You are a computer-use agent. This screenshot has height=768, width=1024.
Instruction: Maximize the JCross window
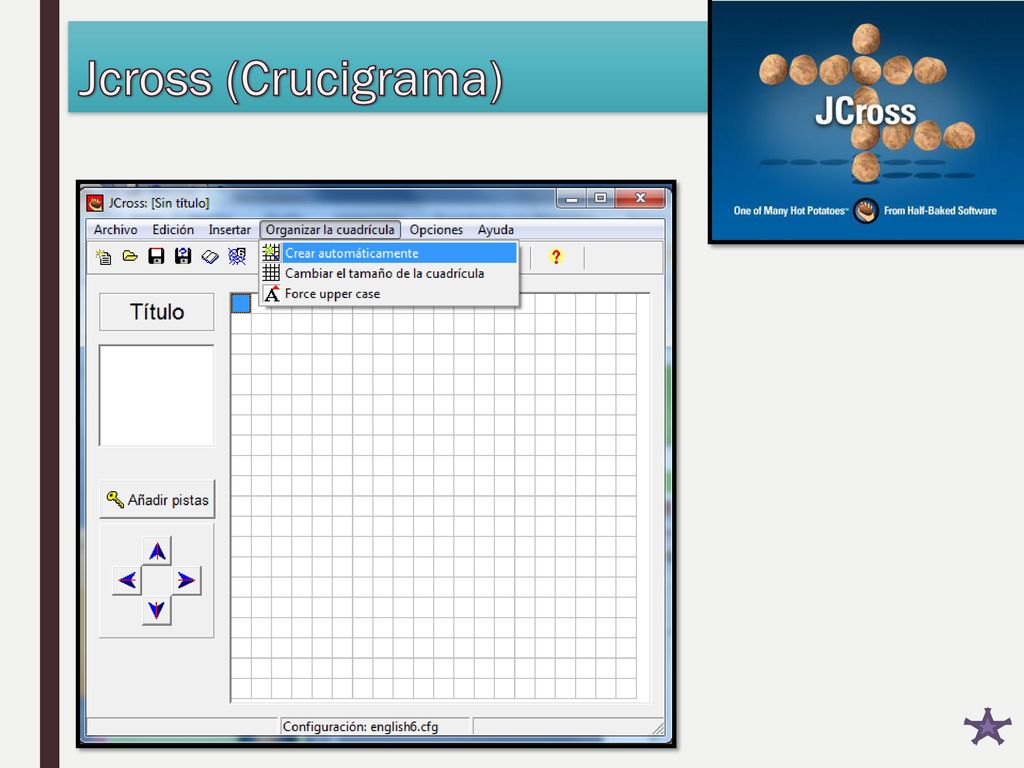(601, 198)
